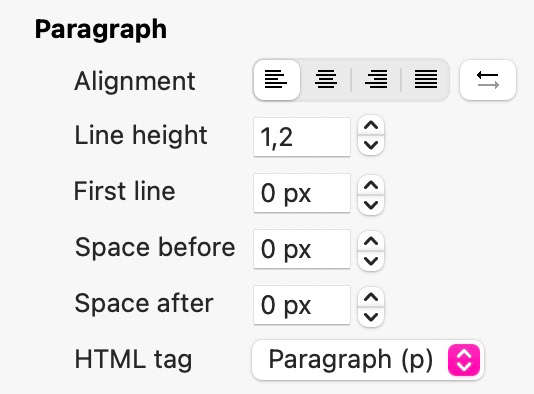Increase the First line indent

[x=371, y=186]
